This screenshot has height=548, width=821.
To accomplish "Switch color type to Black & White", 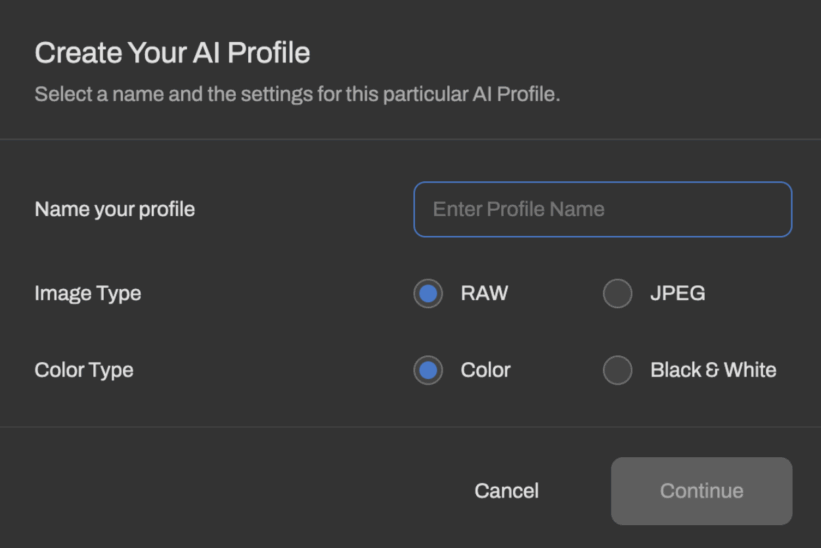I will coord(617,370).
